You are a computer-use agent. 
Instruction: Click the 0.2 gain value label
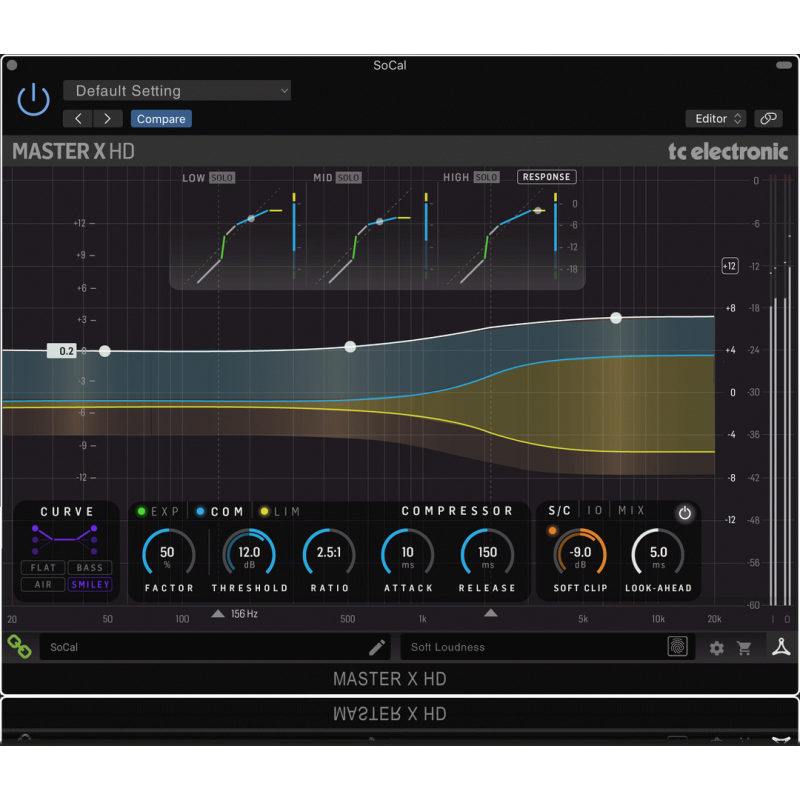point(62,351)
